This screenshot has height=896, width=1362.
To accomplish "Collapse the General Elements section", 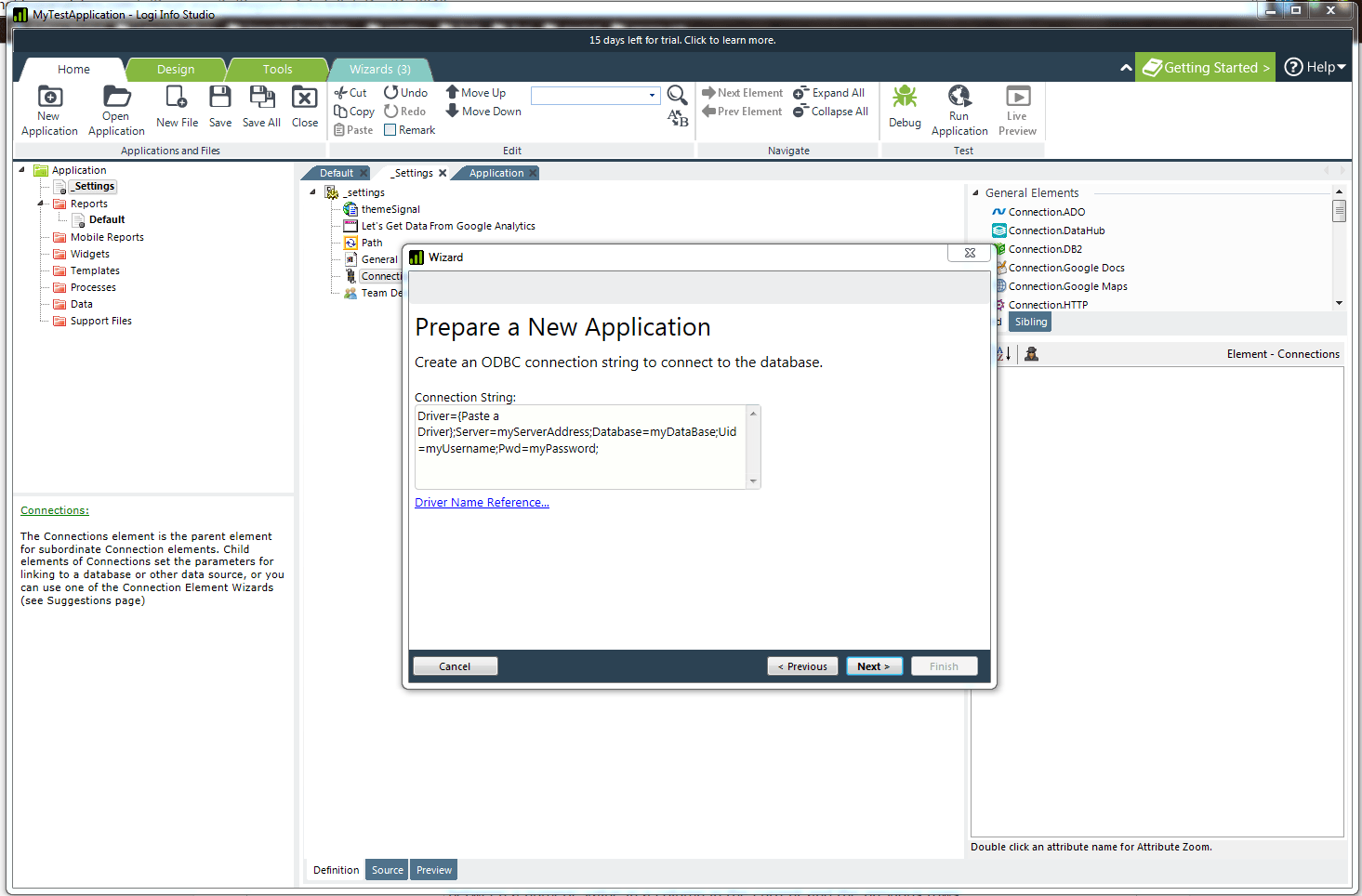I will coord(975,192).
